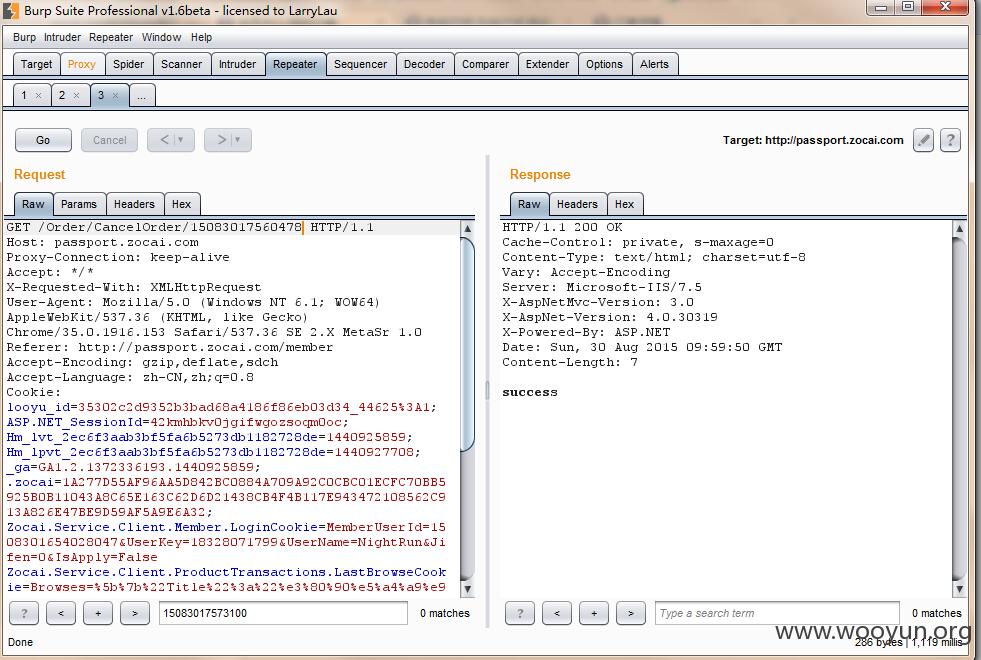Show the response Raw view tab
The height and width of the screenshot is (660, 981).
[529, 204]
